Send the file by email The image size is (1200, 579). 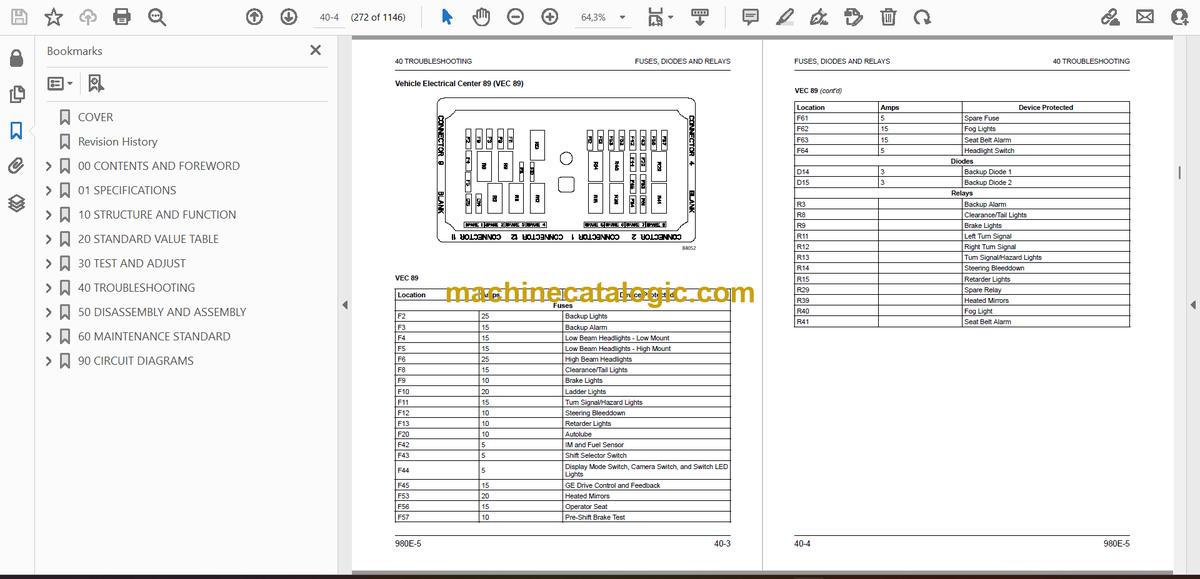[x=1146, y=17]
